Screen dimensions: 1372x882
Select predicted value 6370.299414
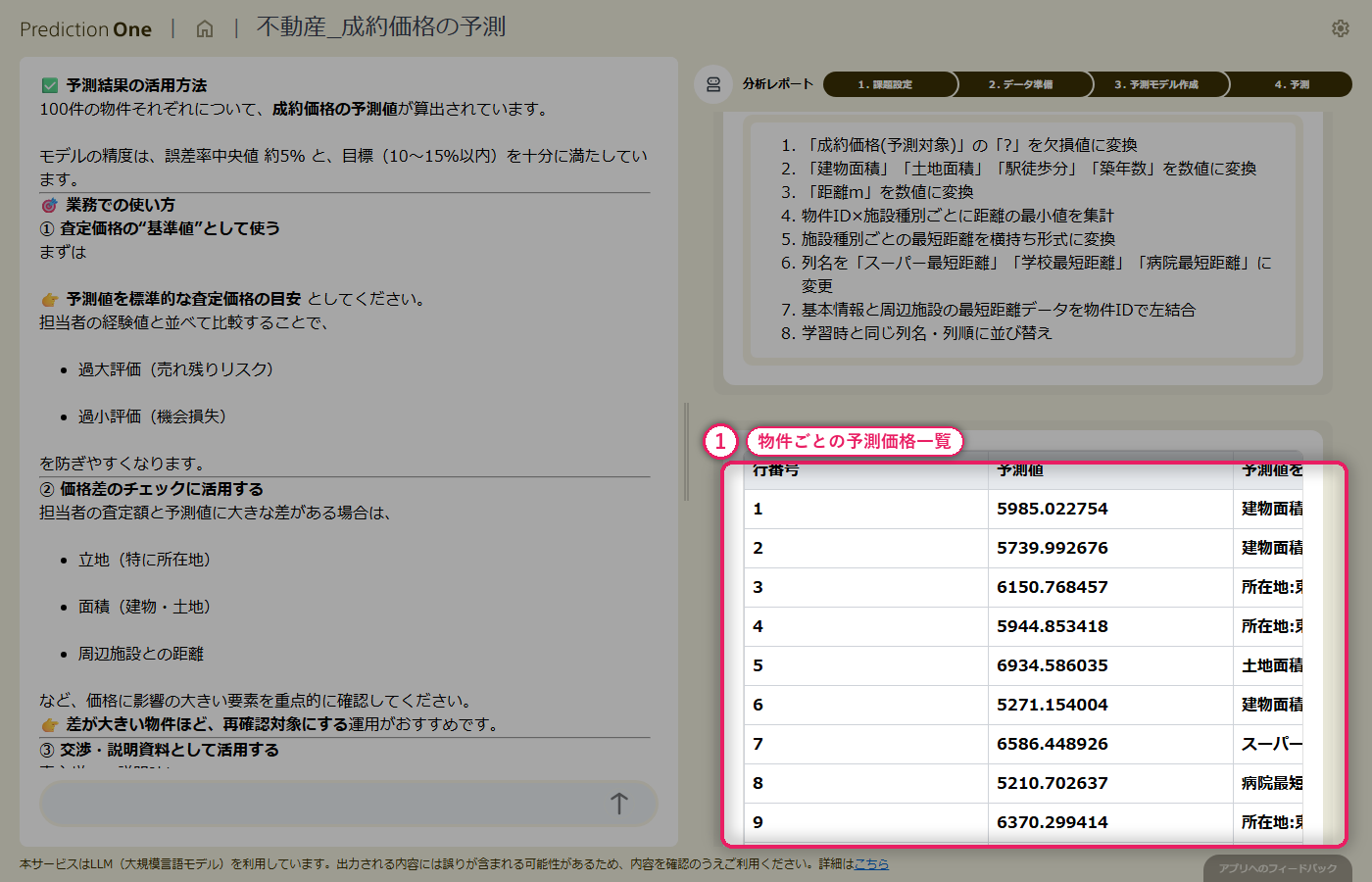(1053, 822)
